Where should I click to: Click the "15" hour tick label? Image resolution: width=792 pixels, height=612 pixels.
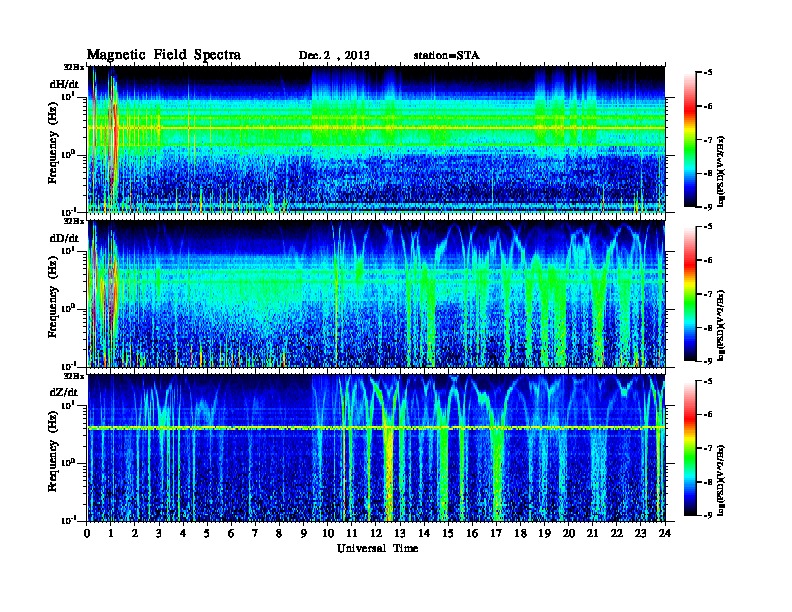(x=448, y=534)
